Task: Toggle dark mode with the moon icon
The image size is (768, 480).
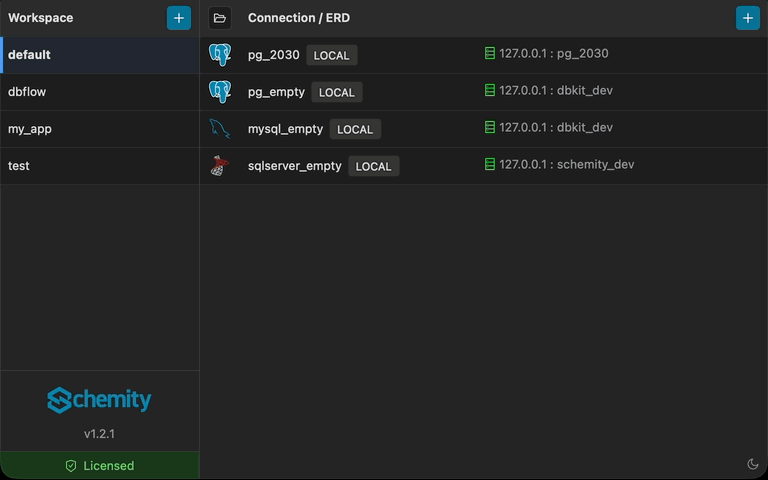Action: pyautogui.click(x=753, y=464)
